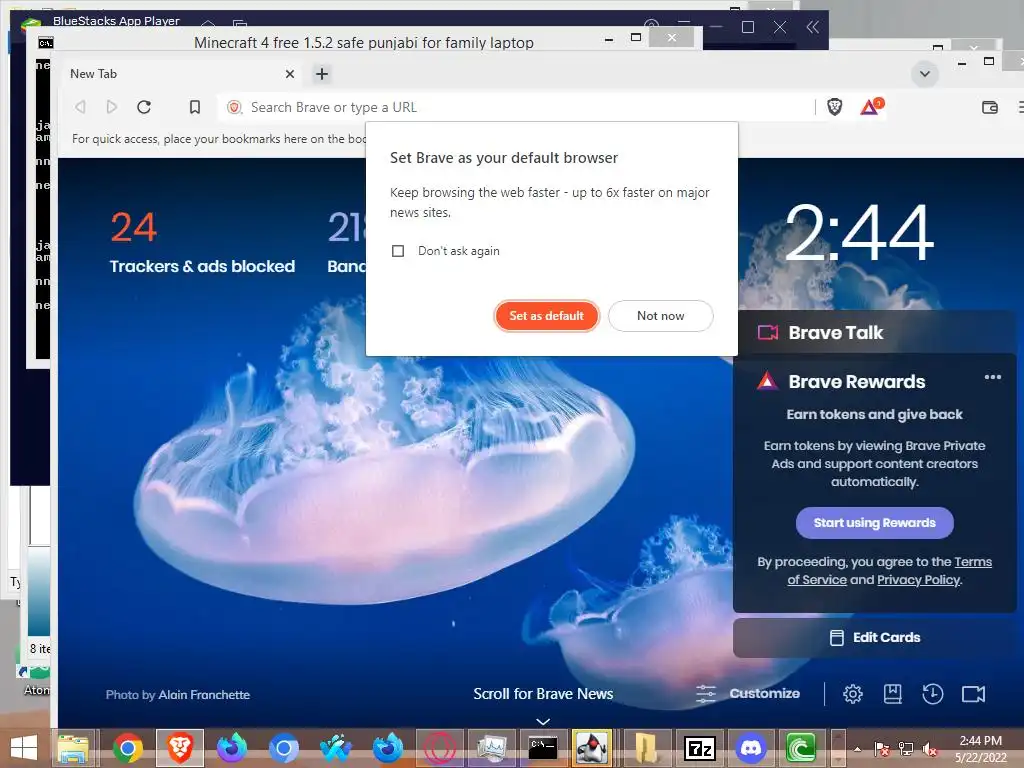This screenshot has width=1024, height=768.
Task: Click the Scroll for Brave News text
Action: [543, 694]
